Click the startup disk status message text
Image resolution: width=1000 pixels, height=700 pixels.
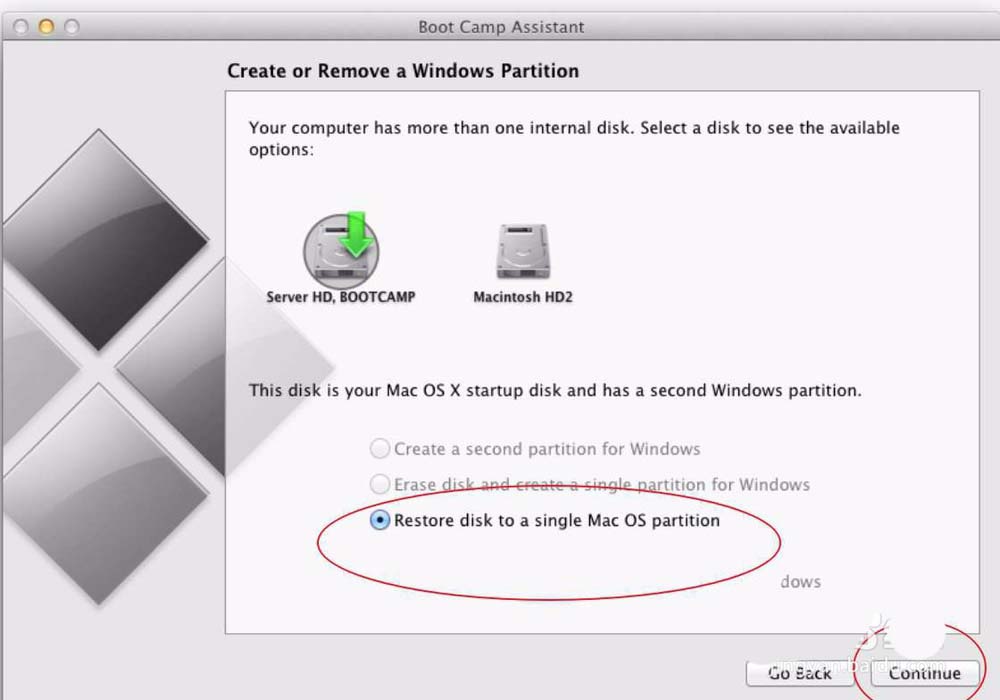[555, 390]
